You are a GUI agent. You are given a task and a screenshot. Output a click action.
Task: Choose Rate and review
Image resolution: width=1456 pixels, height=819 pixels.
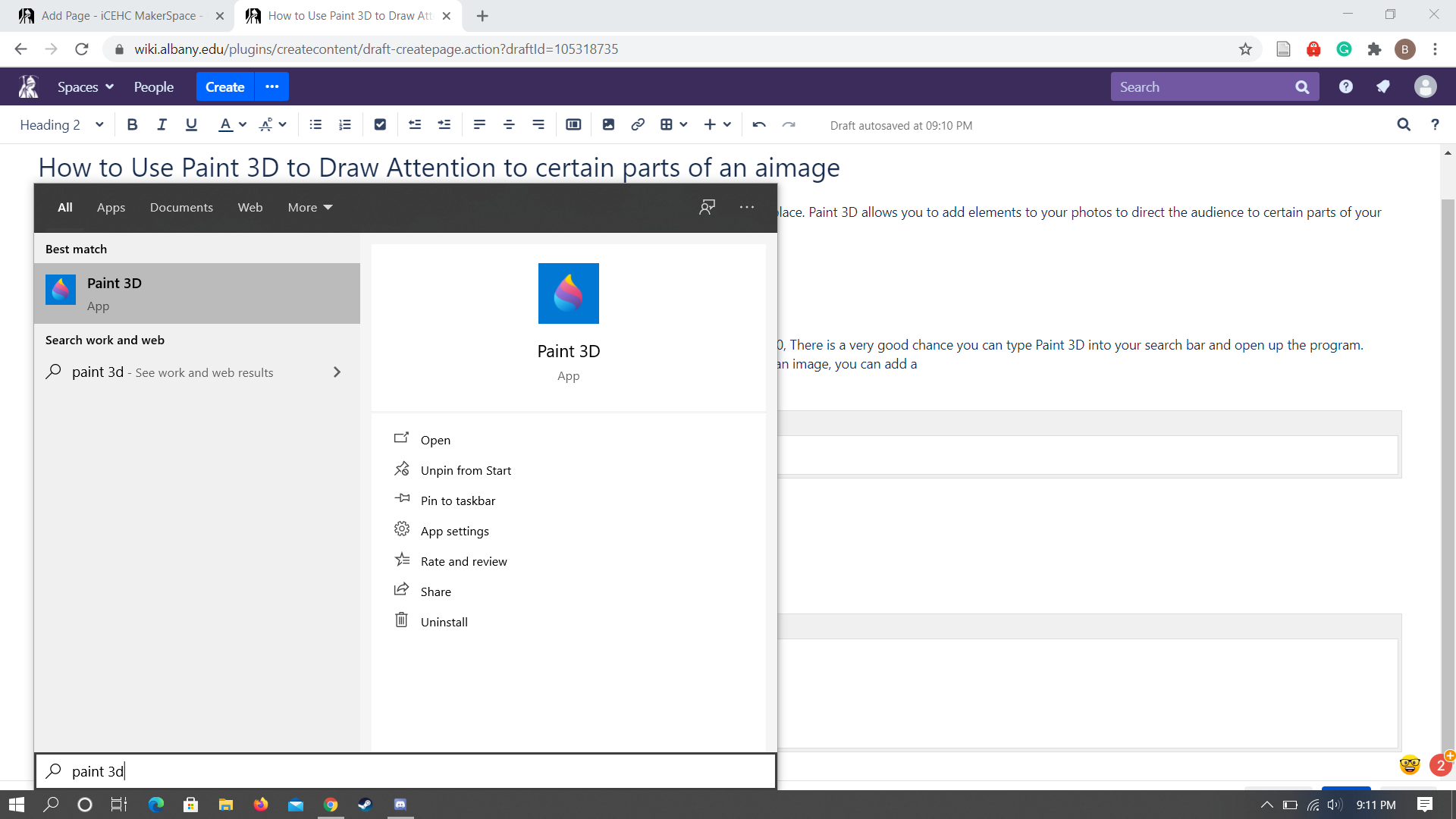tap(463, 561)
